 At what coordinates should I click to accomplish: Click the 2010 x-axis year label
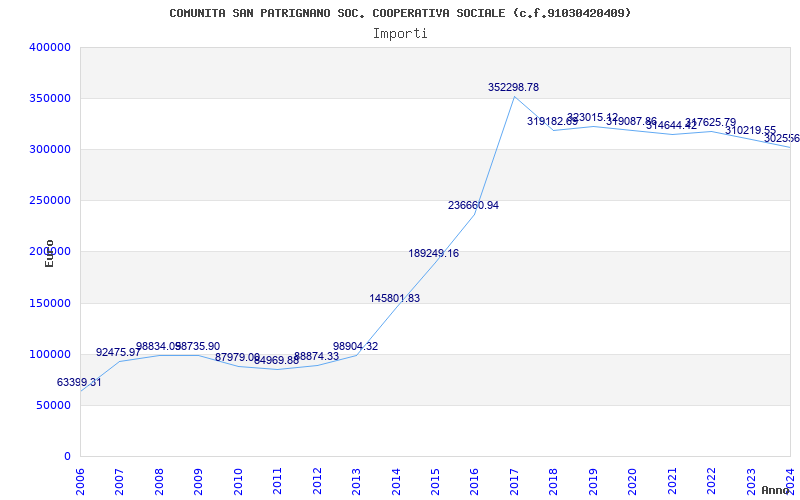pyautogui.click(x=238, y=481)
